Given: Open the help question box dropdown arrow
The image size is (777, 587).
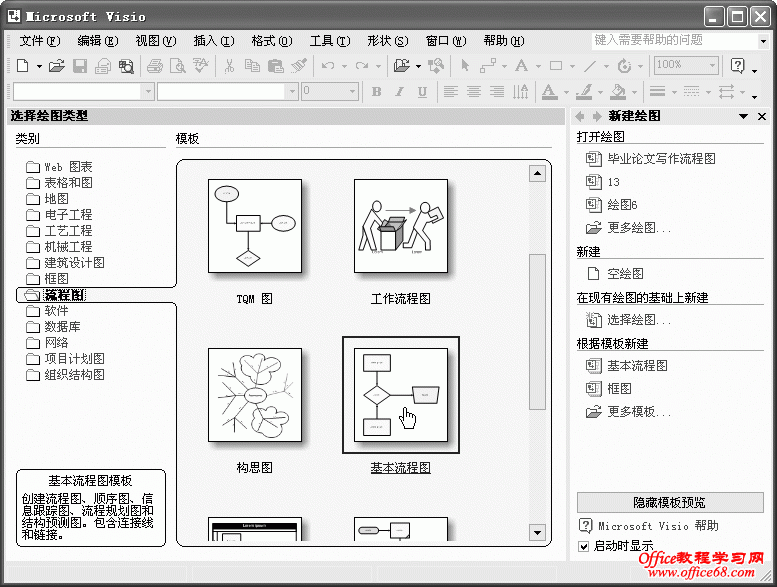Looking at the screenshot, I should pos(763,41).
